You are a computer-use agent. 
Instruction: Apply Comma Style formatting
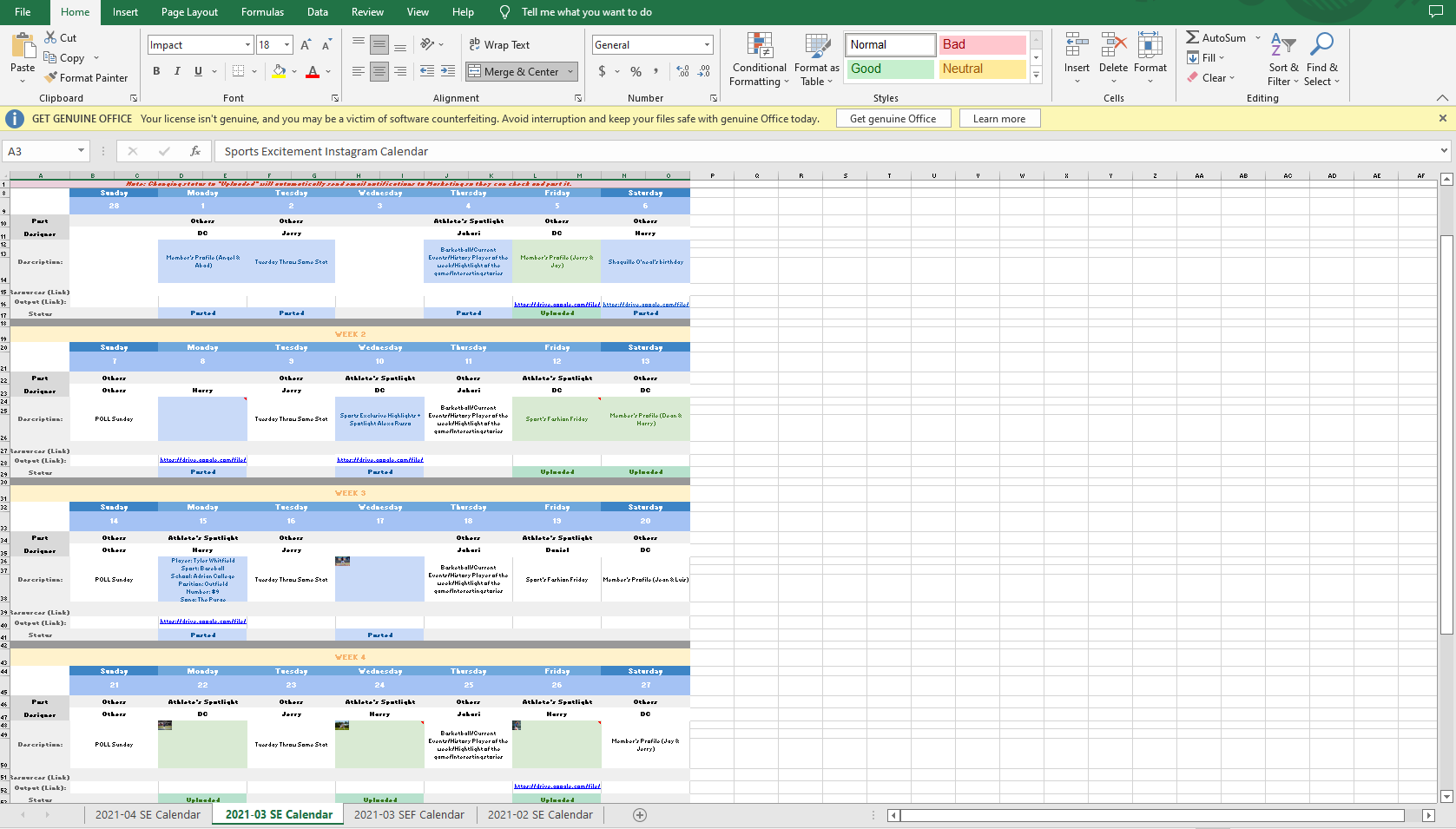tap(656, 71)
